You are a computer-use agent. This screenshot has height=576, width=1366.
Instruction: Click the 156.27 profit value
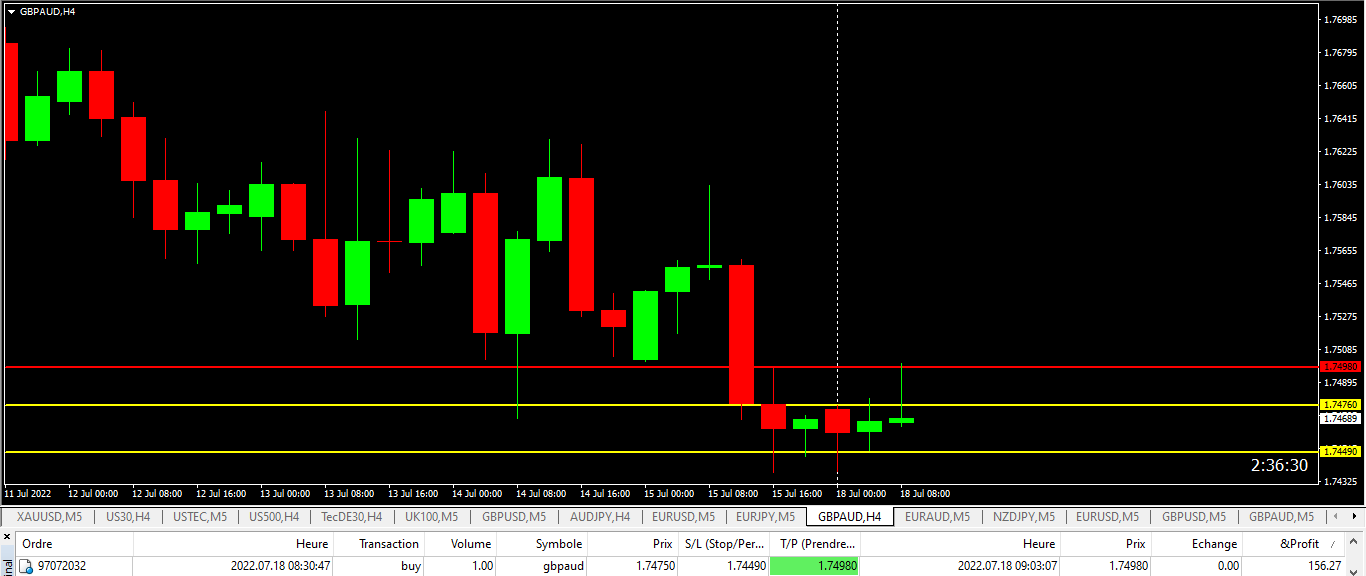click(x=1324, y=566)
